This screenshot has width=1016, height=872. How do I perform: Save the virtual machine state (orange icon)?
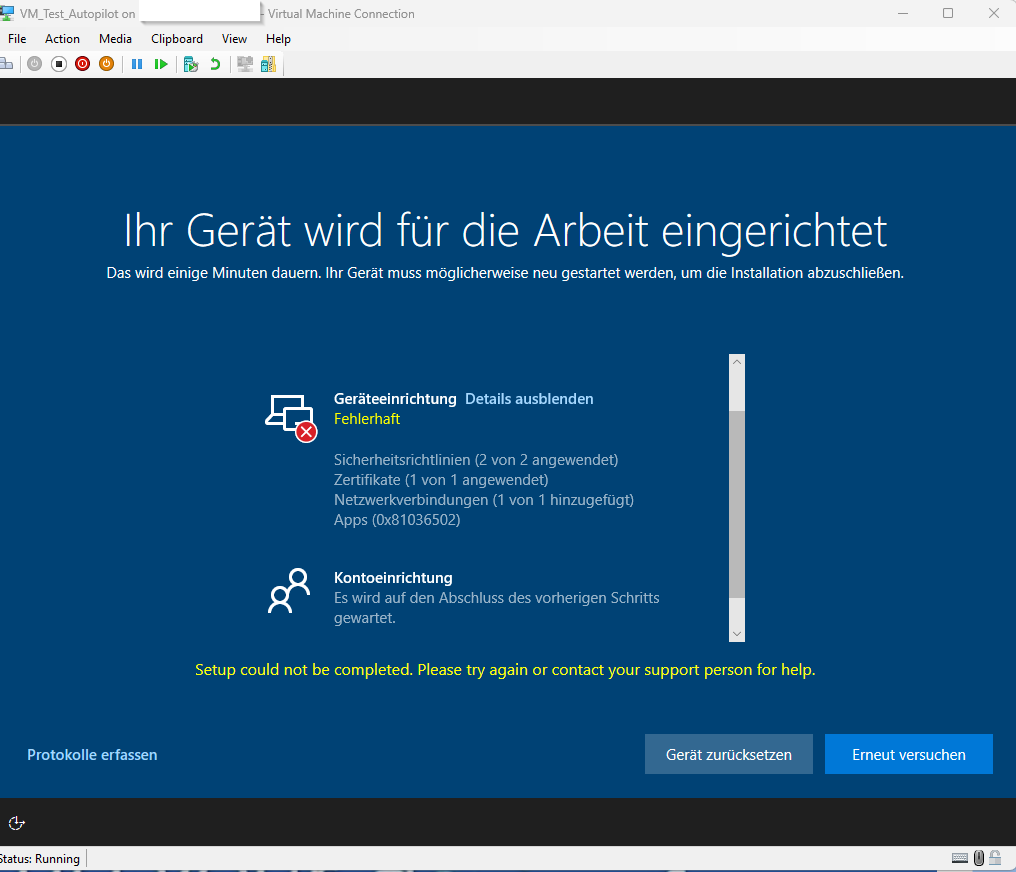[106, 63]
